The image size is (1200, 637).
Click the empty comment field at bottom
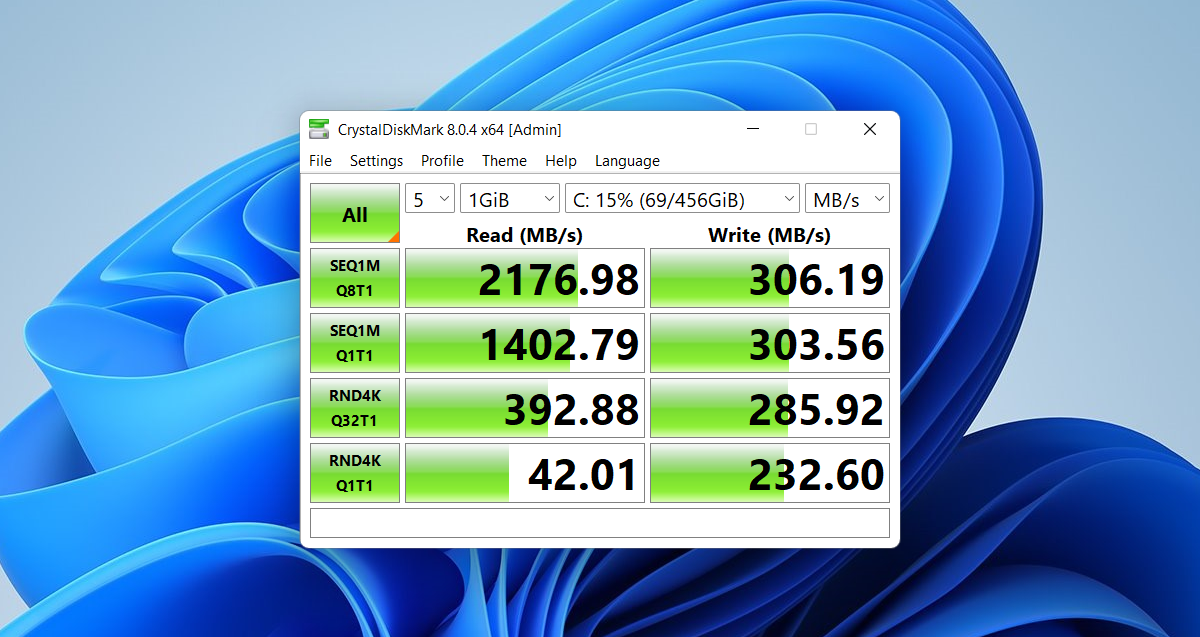point(600,523)
